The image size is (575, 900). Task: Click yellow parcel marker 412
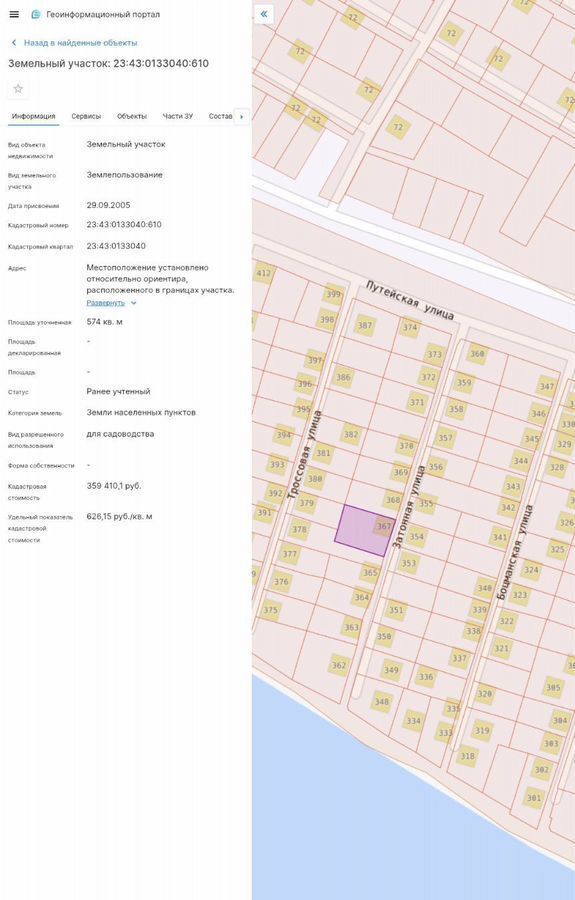263,273
